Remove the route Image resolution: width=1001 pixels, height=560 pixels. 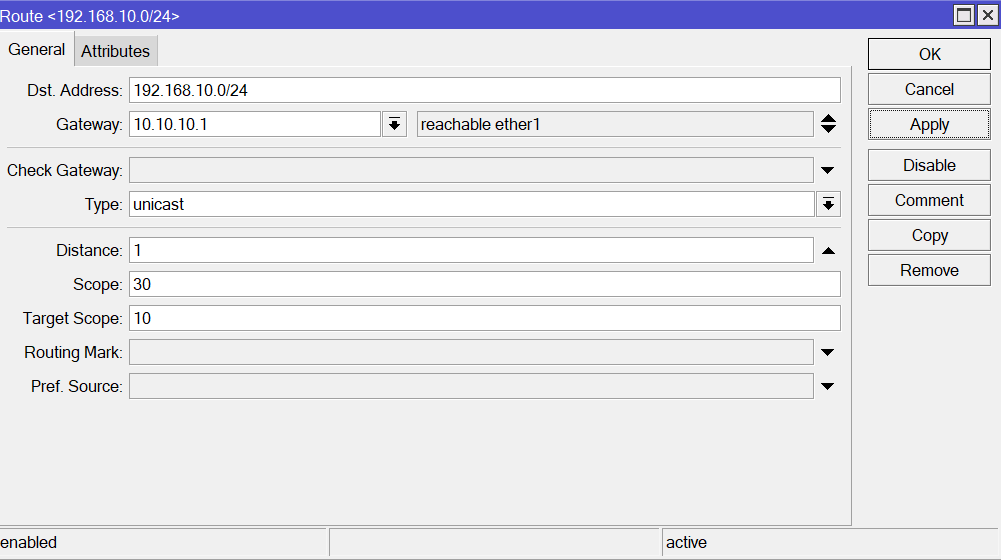point(929,270)
